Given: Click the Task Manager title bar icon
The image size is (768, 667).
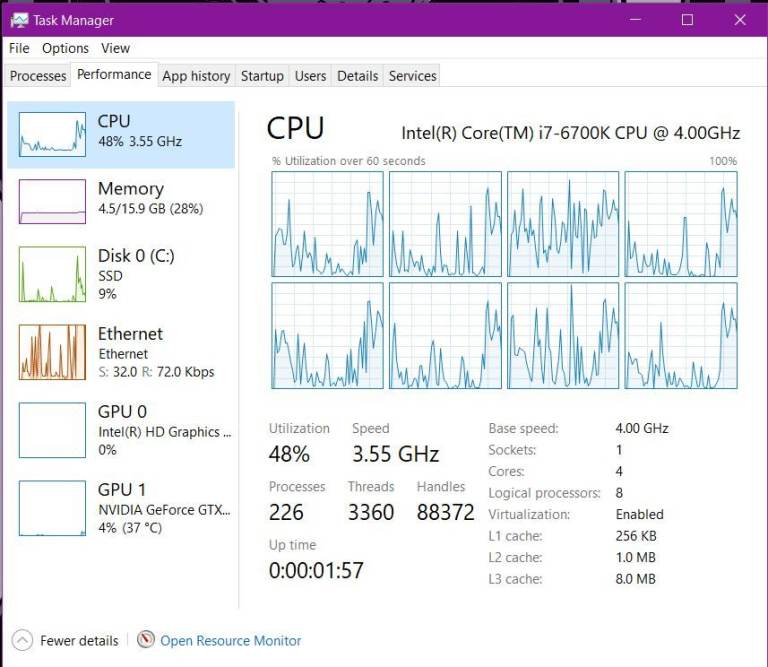Looking at the screenshot, I should point(19,20).
